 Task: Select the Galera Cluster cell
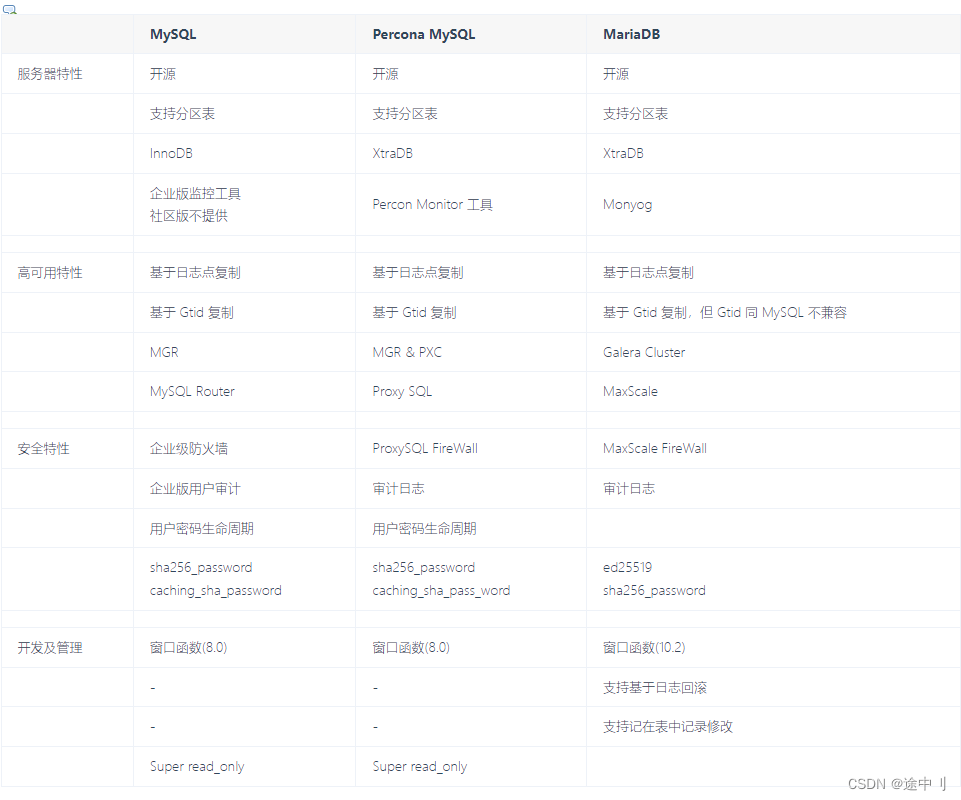tap(643, 352)
